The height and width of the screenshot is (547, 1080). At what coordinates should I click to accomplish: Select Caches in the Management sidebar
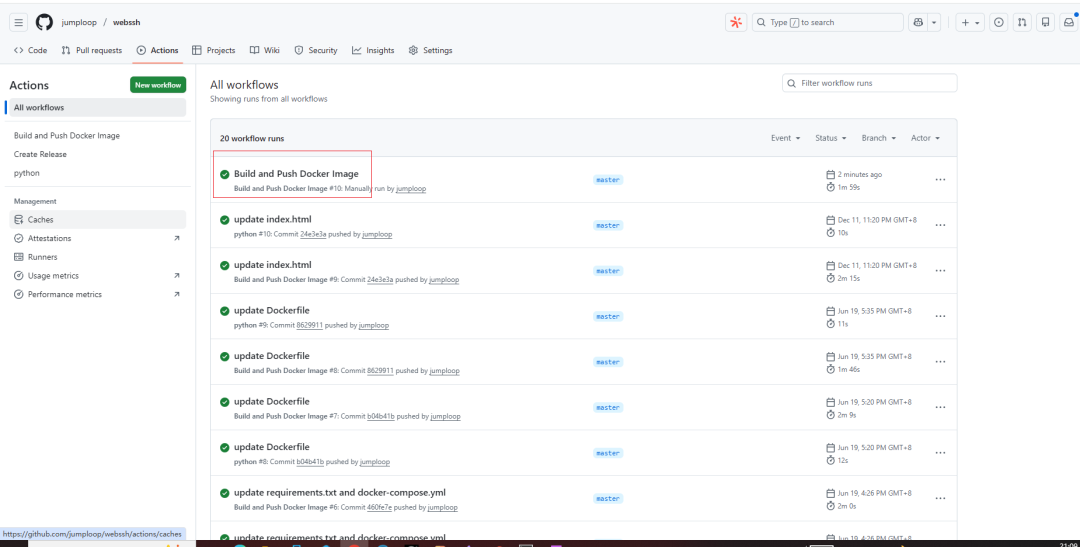(x=40, y=219)
